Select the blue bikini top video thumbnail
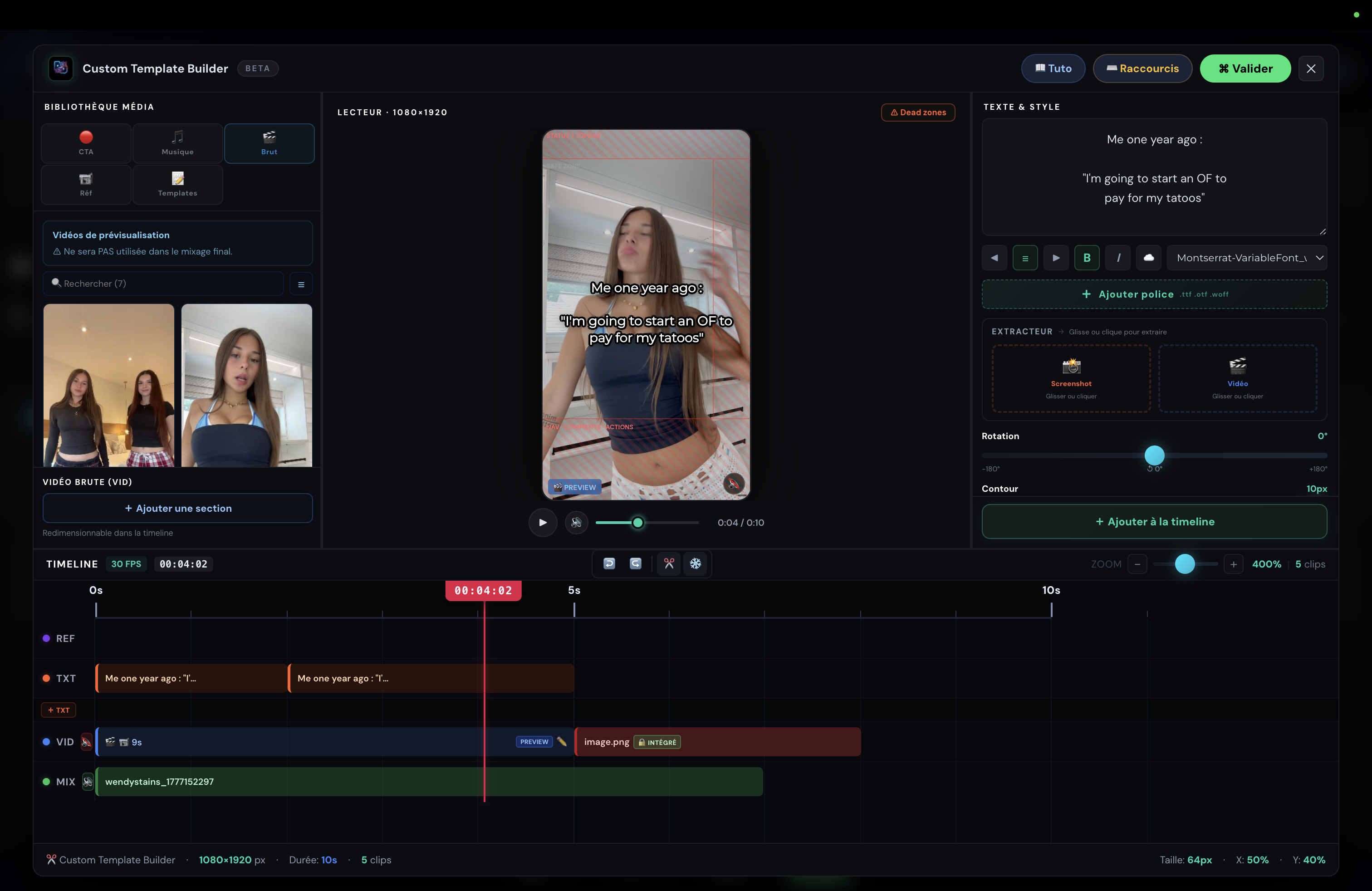 pos(247,385)
